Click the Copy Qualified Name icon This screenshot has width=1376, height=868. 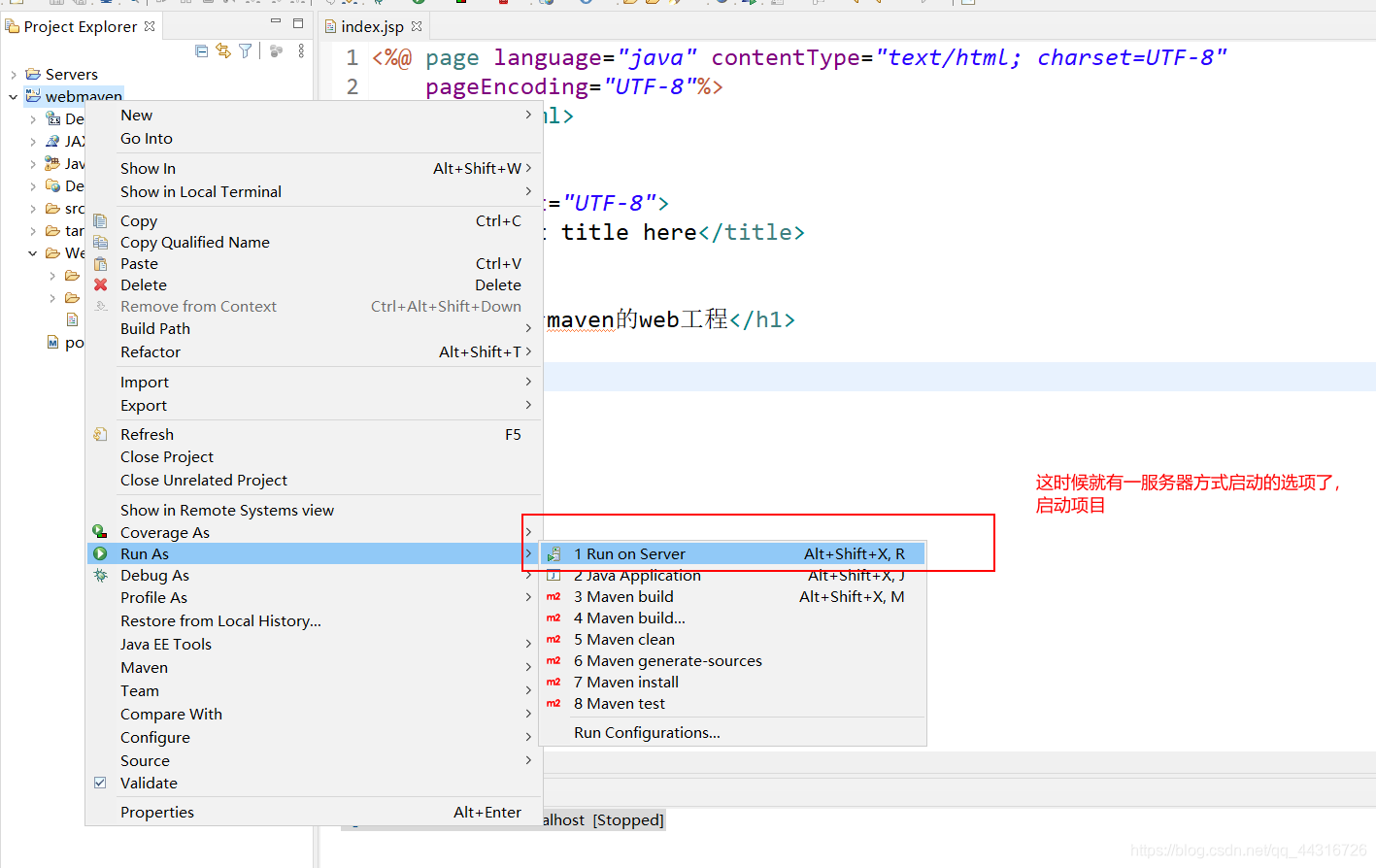pyautogui.click(x=100, y=242)
